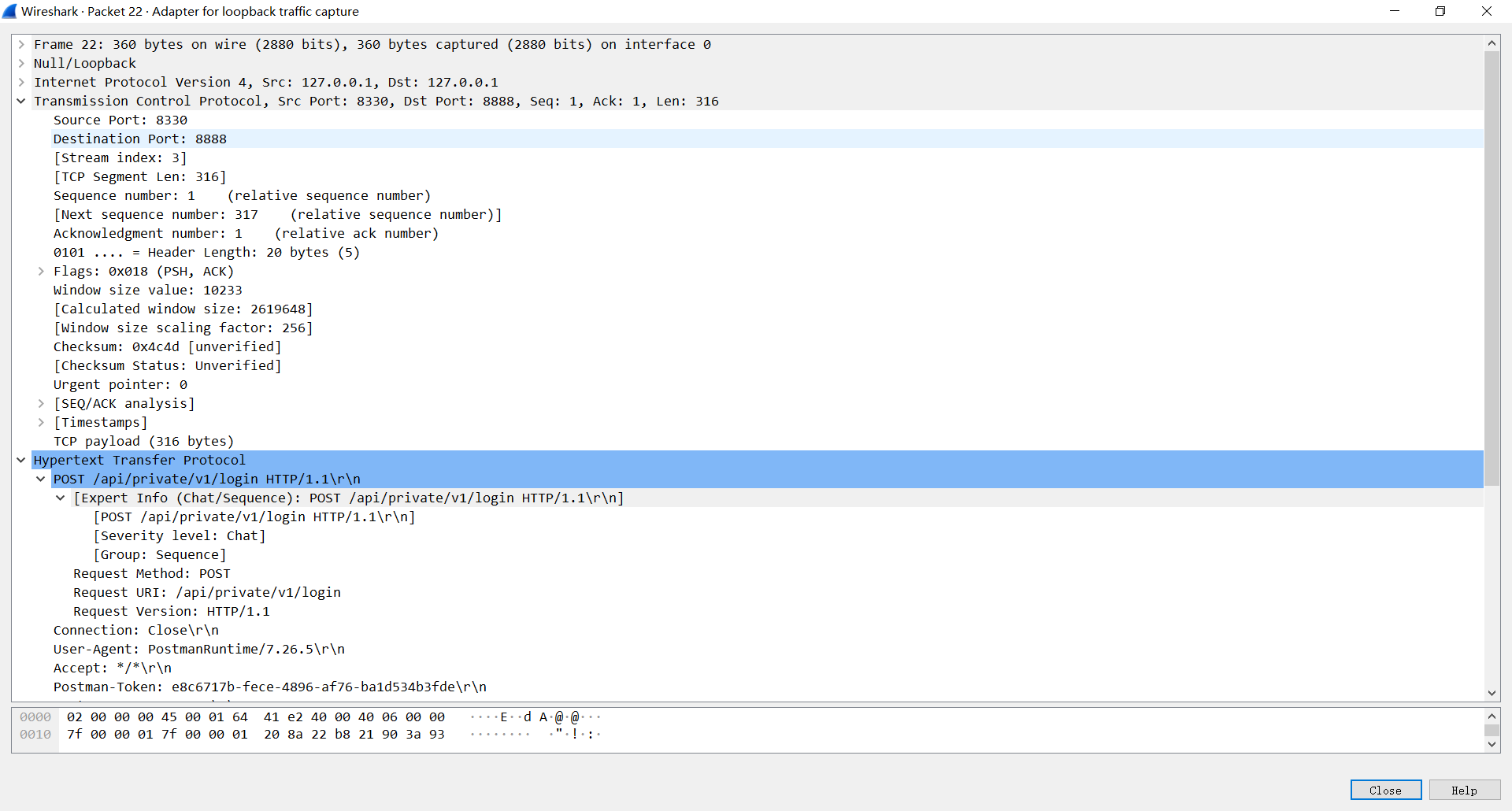Expand the [SEQ/ACK analysis] node
The image size is (1512, 811).
click(41, 404)
